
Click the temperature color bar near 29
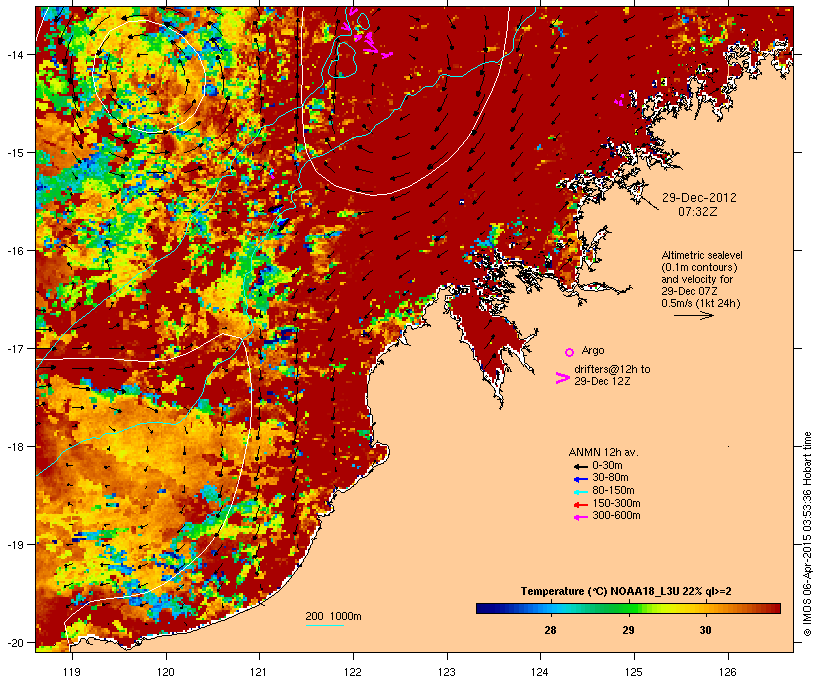point(628,608)
